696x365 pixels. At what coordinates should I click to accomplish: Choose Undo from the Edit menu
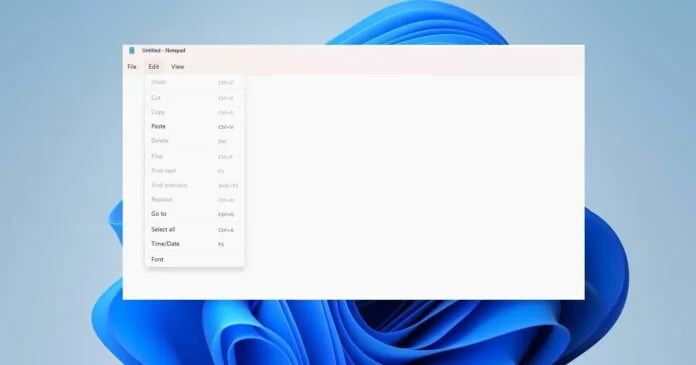(x=195, y=82)
